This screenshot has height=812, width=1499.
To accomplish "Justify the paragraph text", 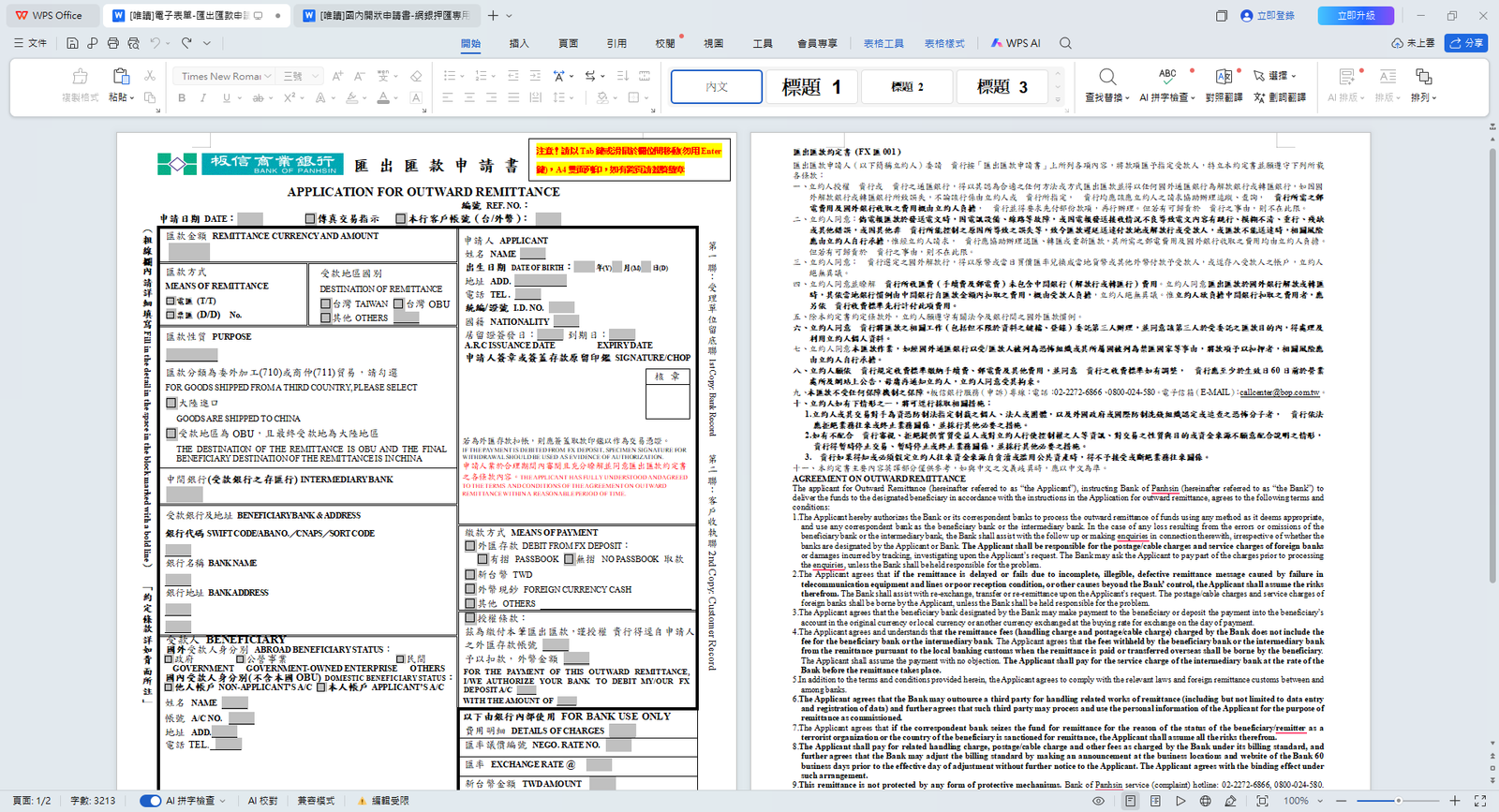I will [513, 97].
